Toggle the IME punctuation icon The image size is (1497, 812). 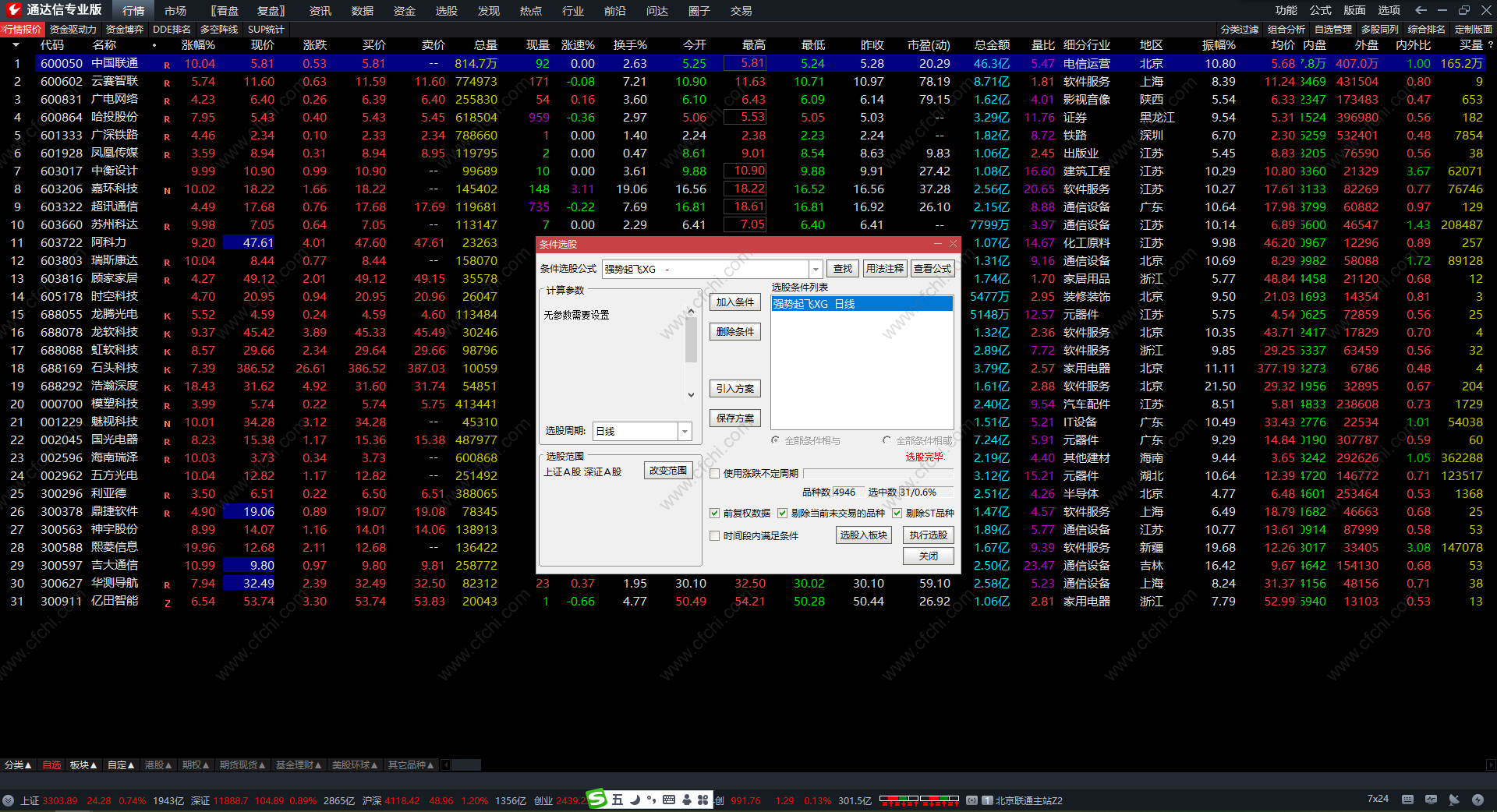click(651, 800)
